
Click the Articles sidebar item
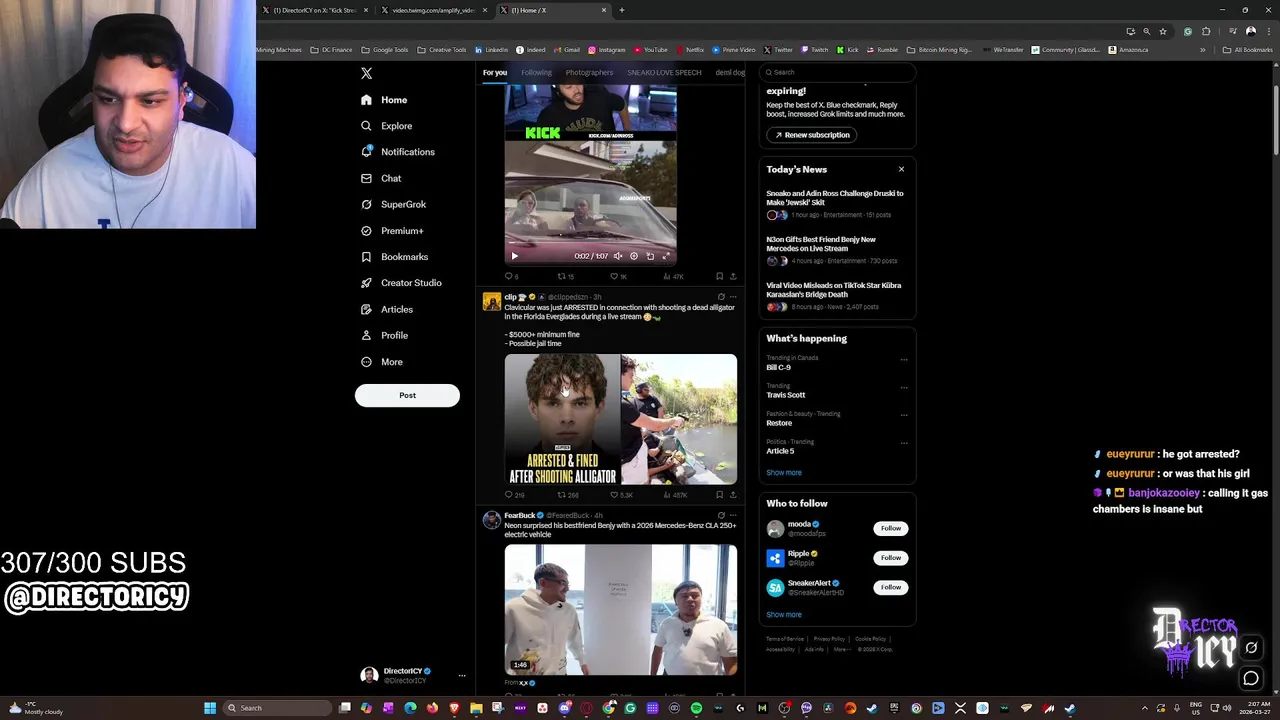(387, 309)
